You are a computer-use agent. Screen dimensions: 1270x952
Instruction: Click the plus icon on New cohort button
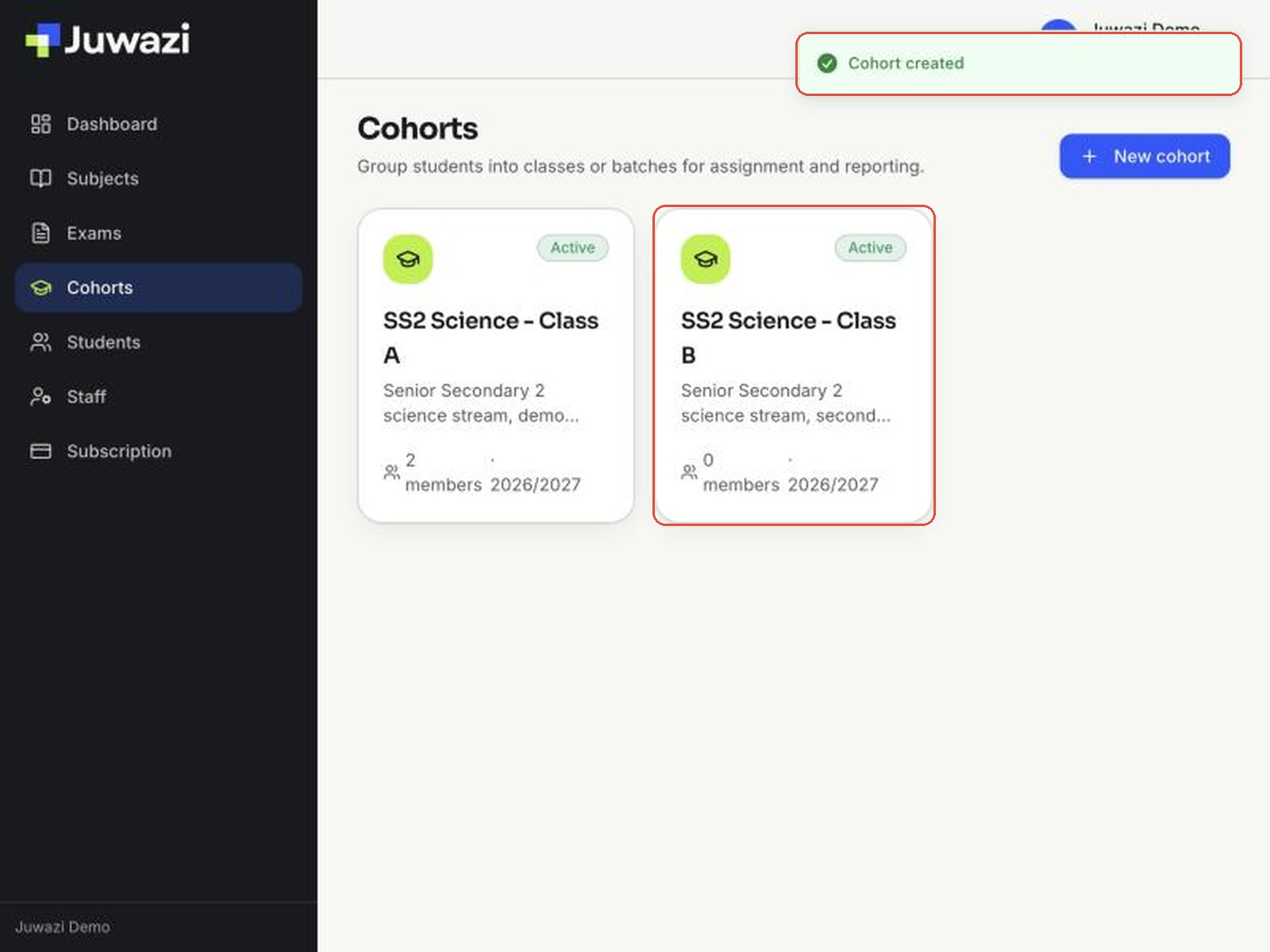tap(1090, 156)
